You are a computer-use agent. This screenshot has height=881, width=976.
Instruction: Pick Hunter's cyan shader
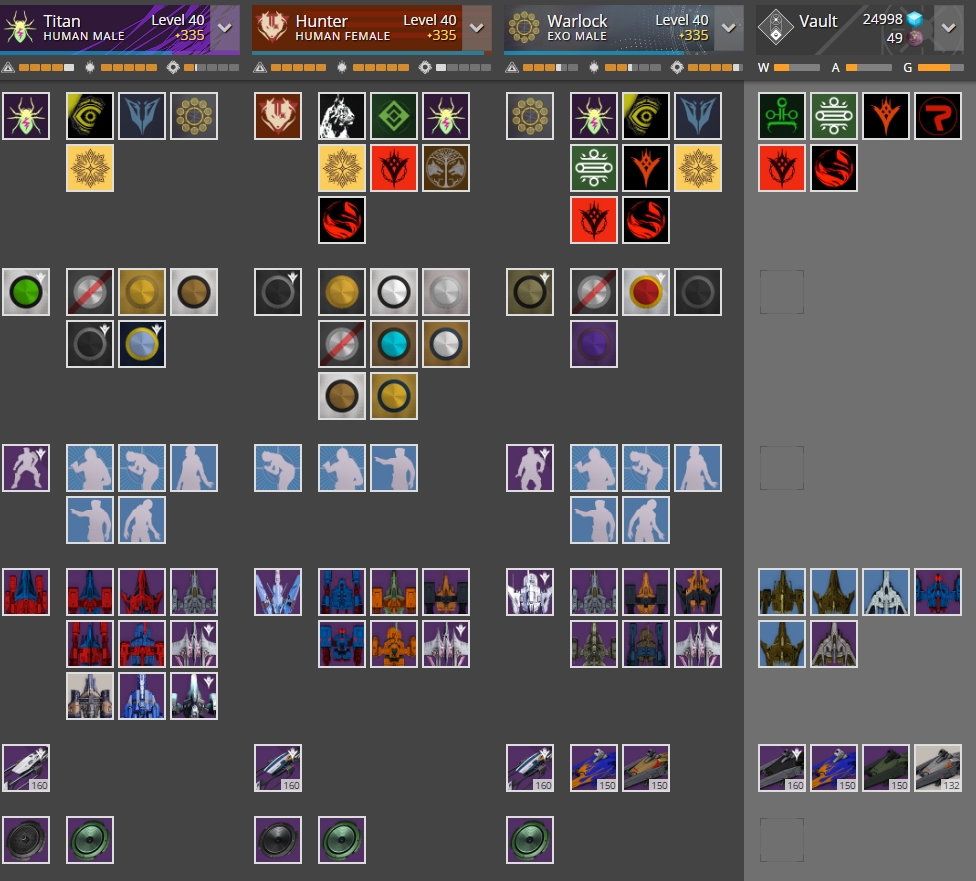tap(394, 344)
